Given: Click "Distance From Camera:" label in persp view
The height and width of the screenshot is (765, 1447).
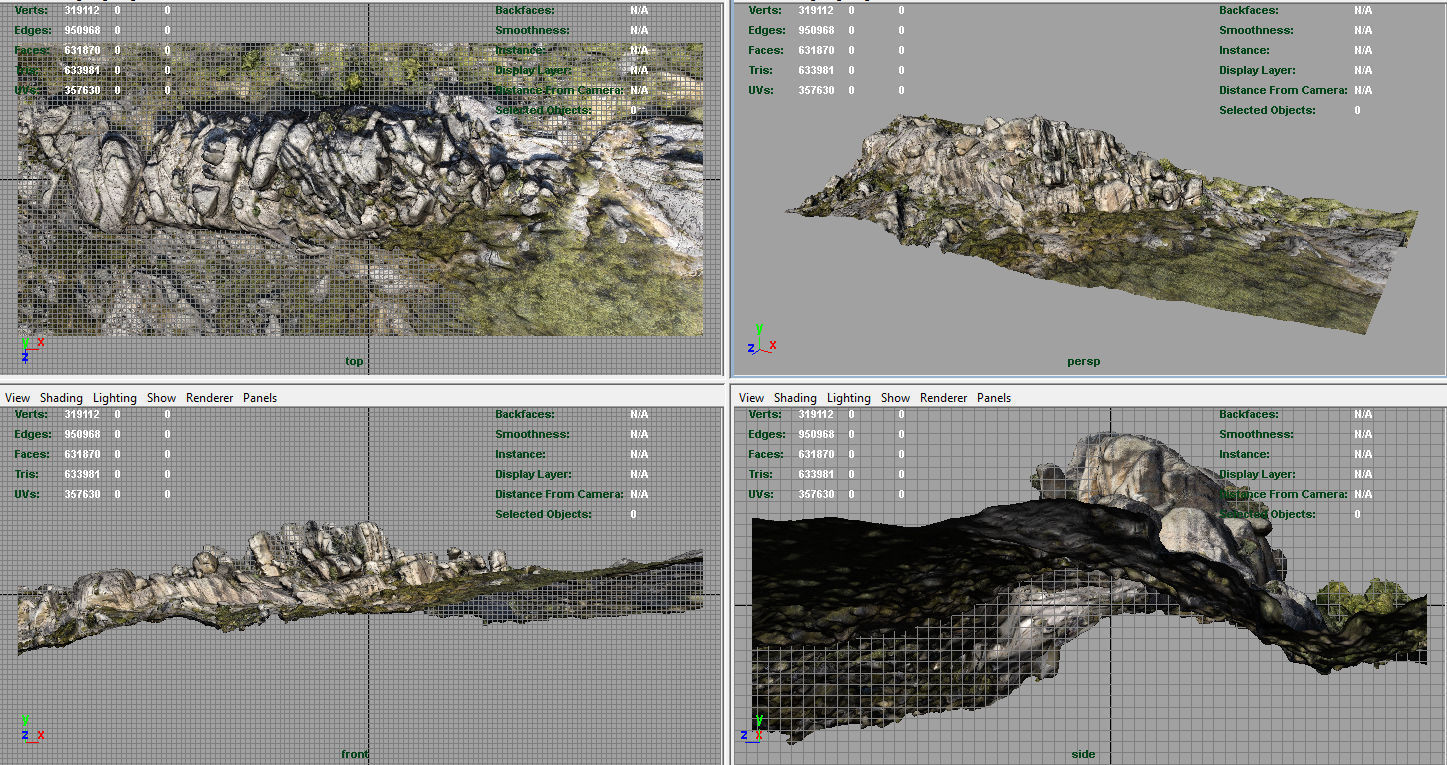Looking at the screenshot, I should pyautogui.click(x=1283, y=90).
